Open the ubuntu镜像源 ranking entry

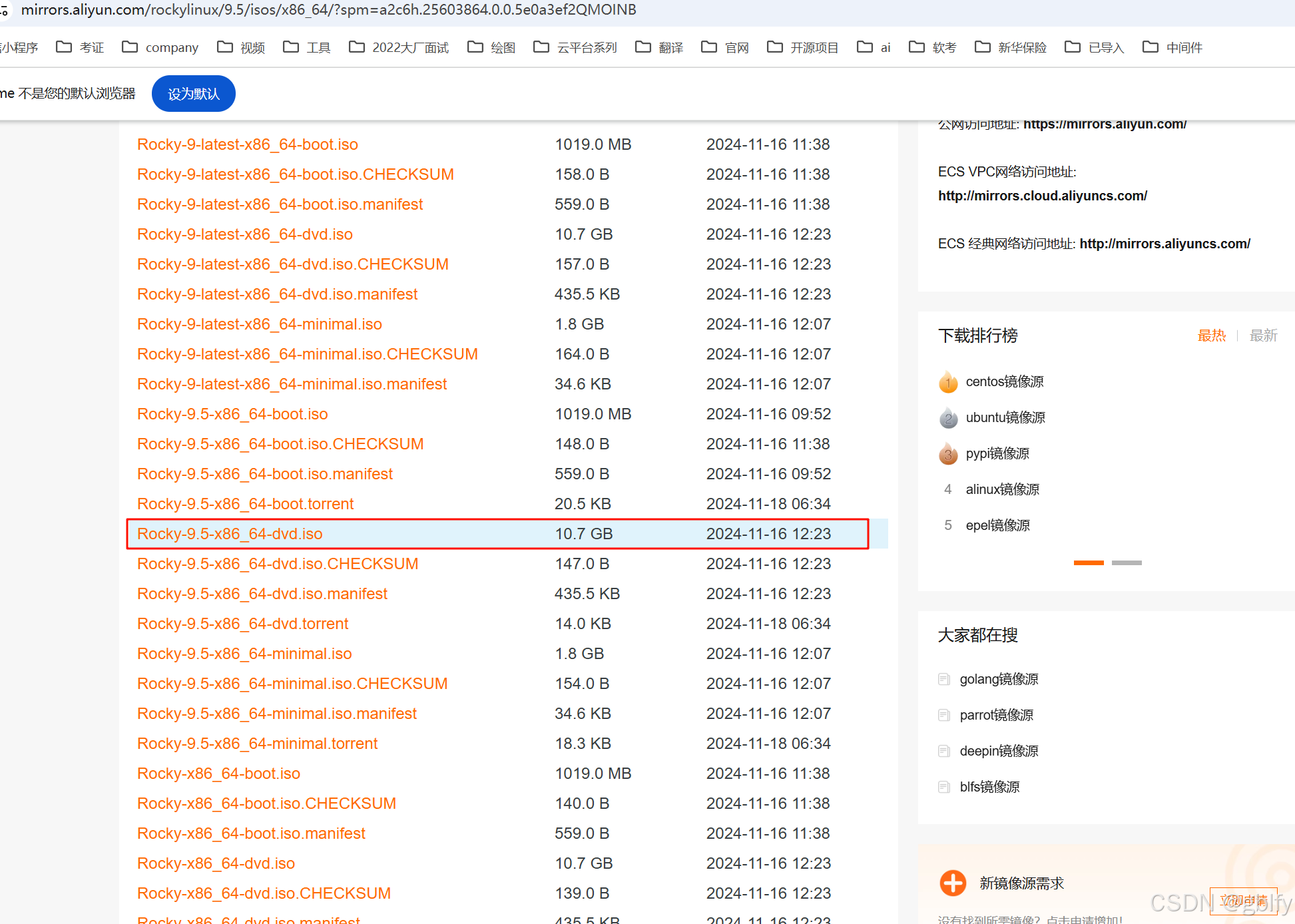[1005, 417]
